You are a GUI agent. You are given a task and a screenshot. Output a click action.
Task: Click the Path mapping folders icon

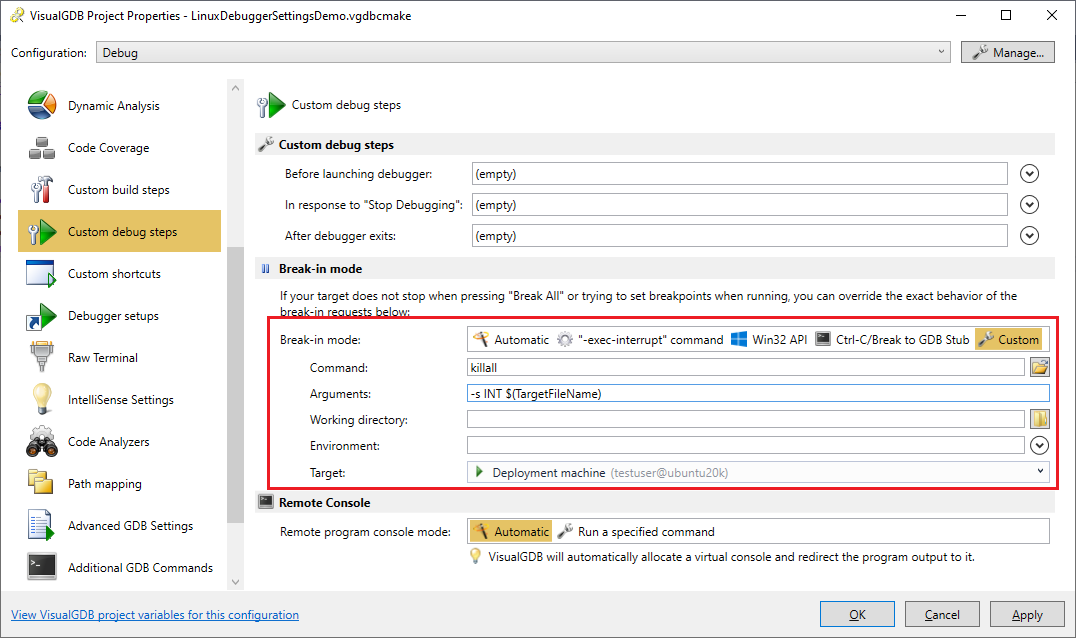[40, 482]
